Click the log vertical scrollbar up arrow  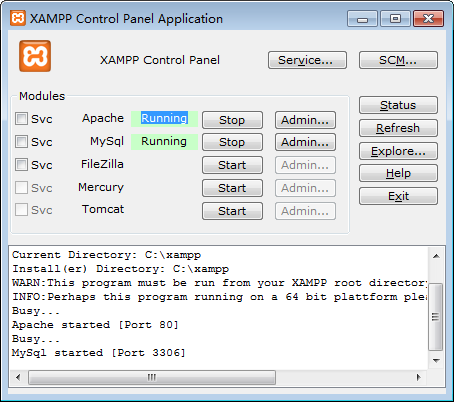[x=436, y=256]
